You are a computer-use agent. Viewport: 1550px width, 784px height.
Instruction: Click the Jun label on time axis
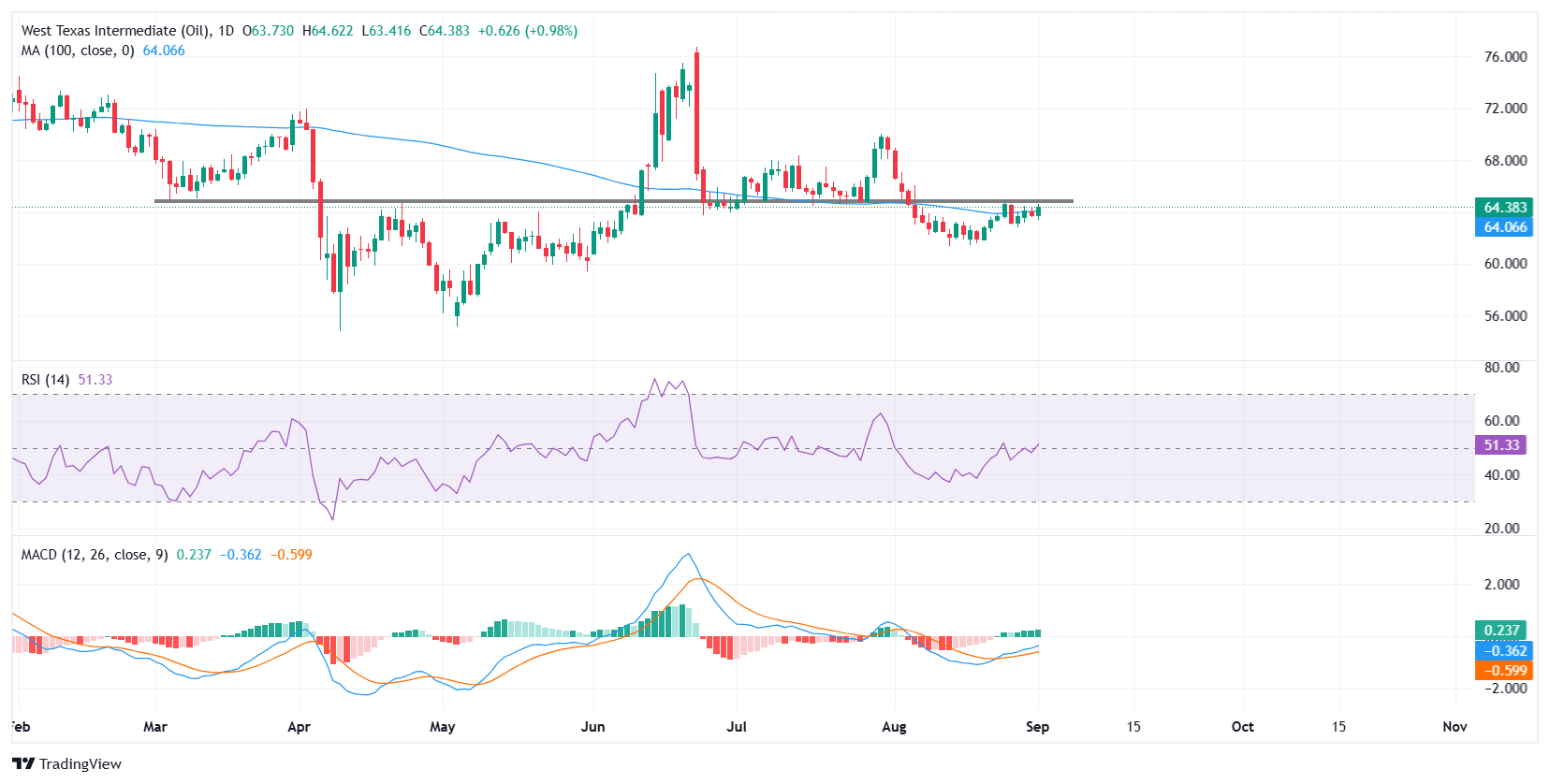tap(592, 727)
